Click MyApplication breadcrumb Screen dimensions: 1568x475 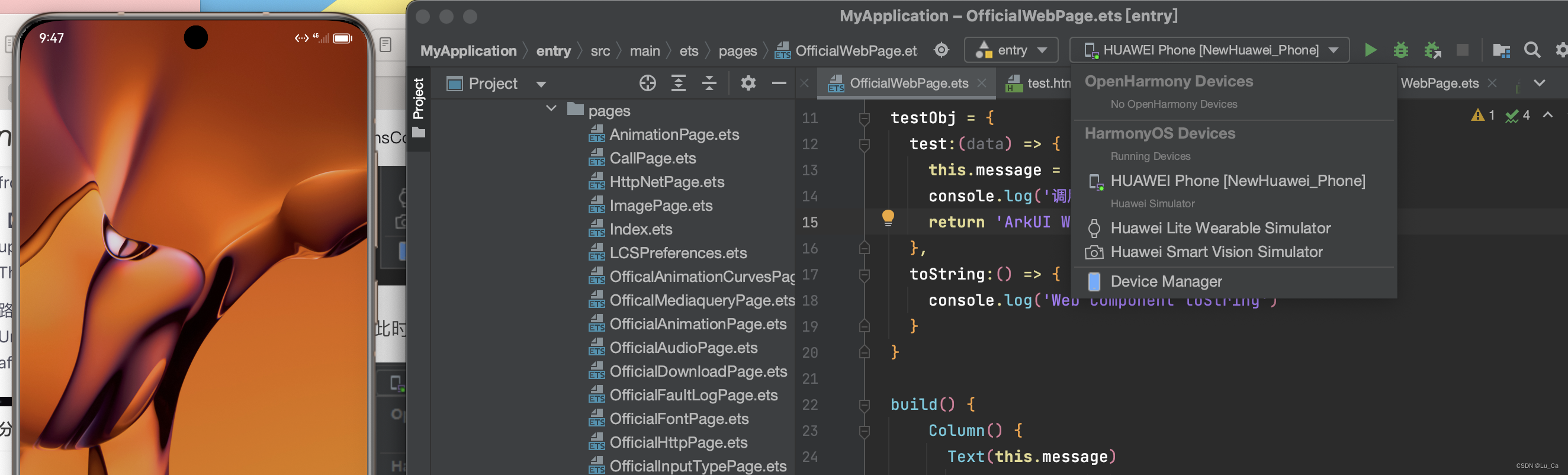(468, 50)
